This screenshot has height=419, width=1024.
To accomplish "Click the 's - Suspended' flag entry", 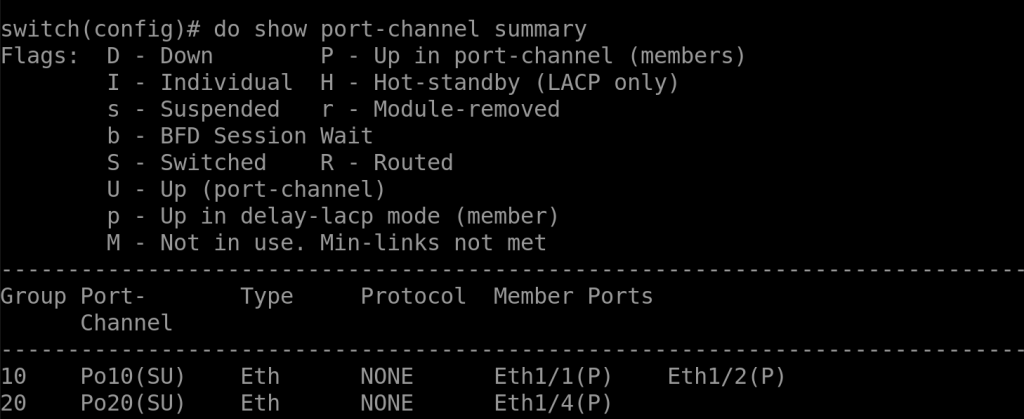I will 193,109.
